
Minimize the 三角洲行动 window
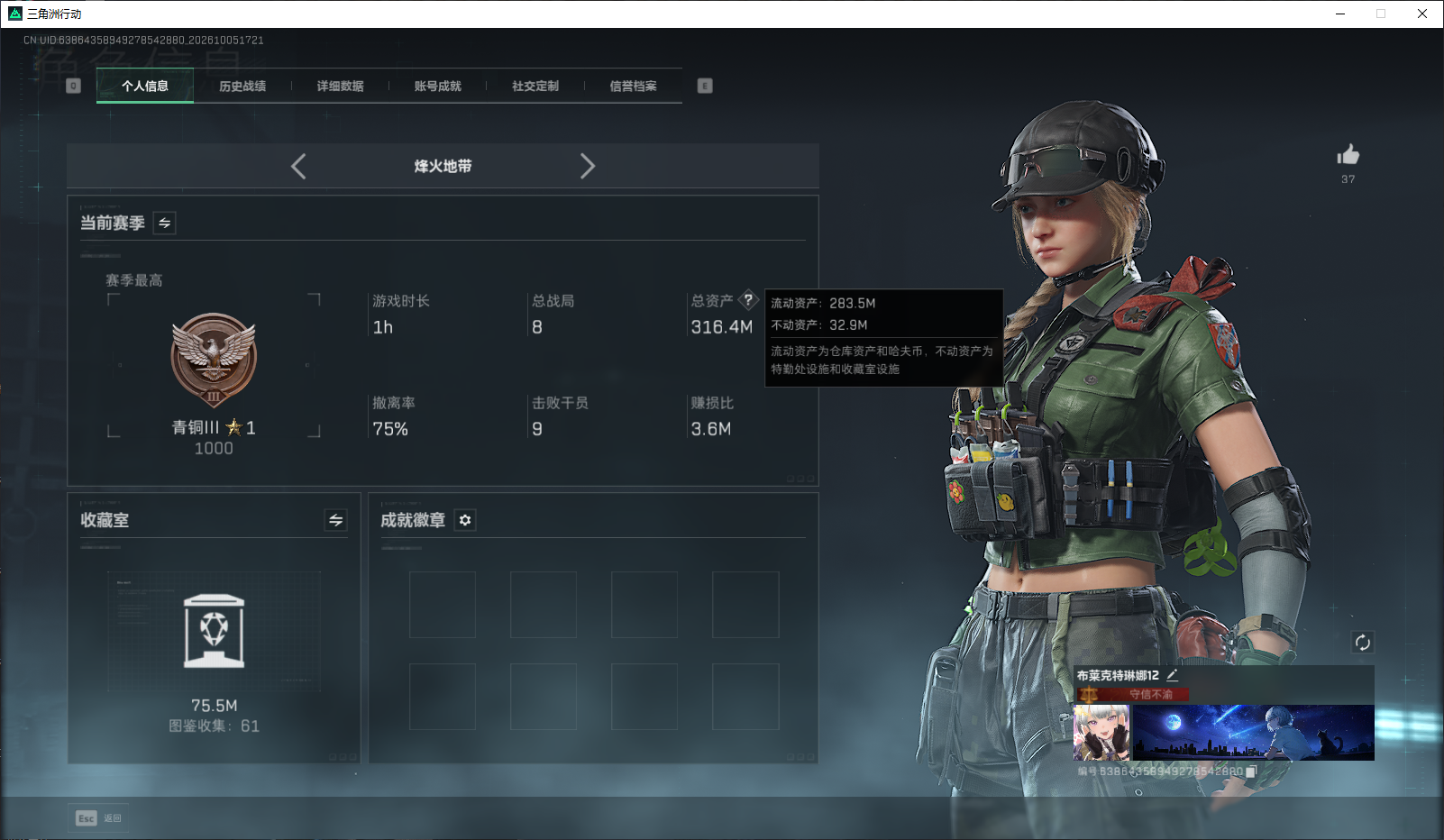[1340, 14]
